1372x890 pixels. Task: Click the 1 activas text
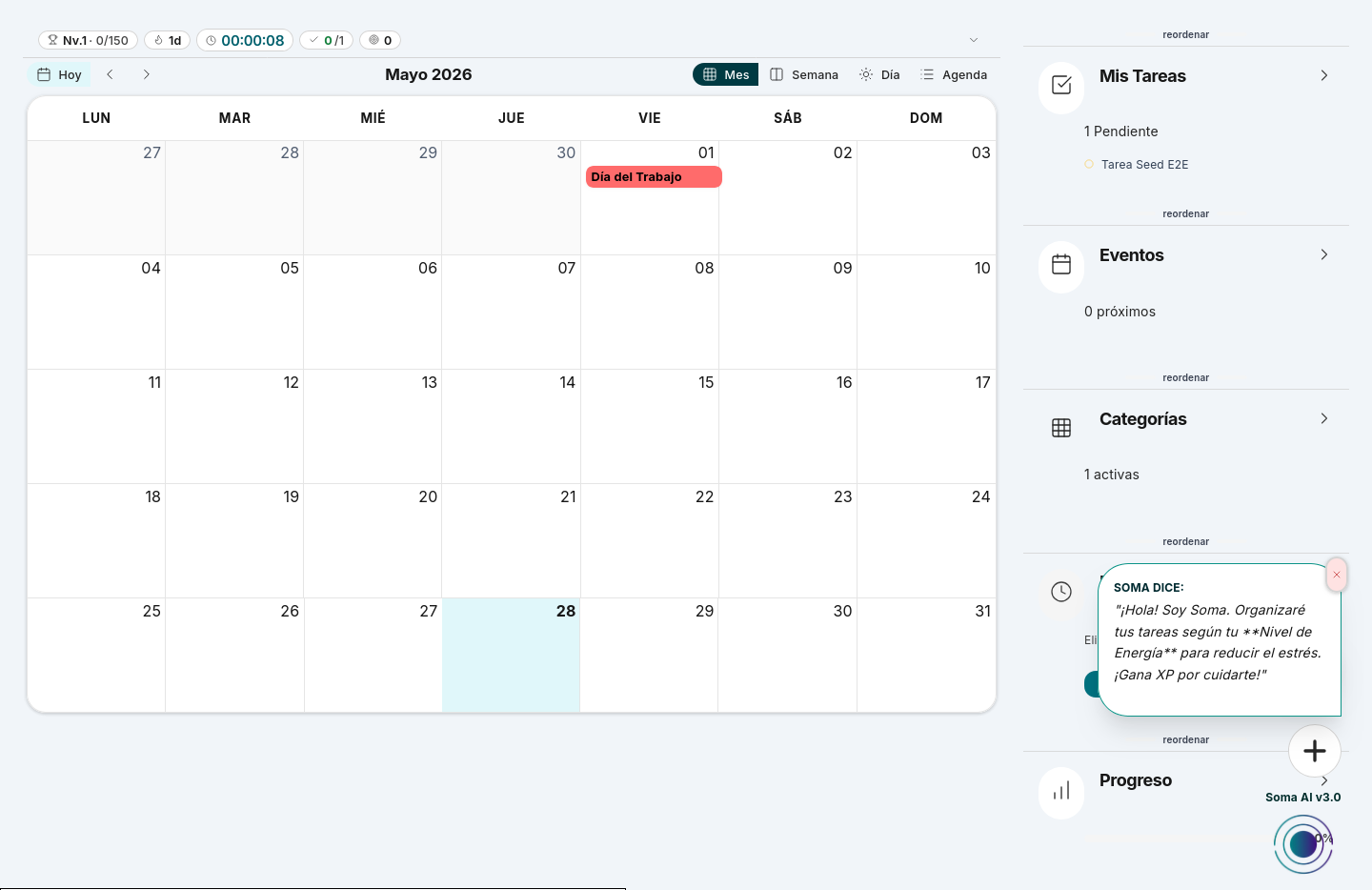(1111, 475)
